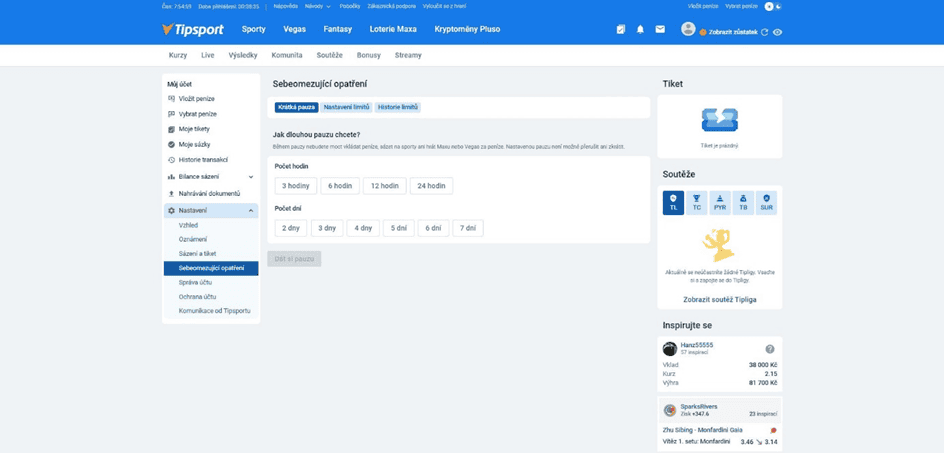
Task: Refresh the balance with the reload icon
Action: point(765,33)
